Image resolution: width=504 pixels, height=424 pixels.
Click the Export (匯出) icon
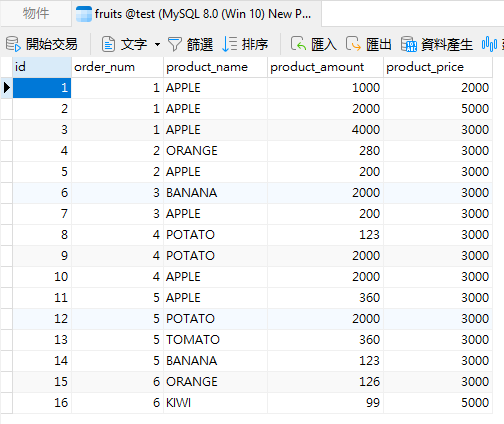click(353, 44)
